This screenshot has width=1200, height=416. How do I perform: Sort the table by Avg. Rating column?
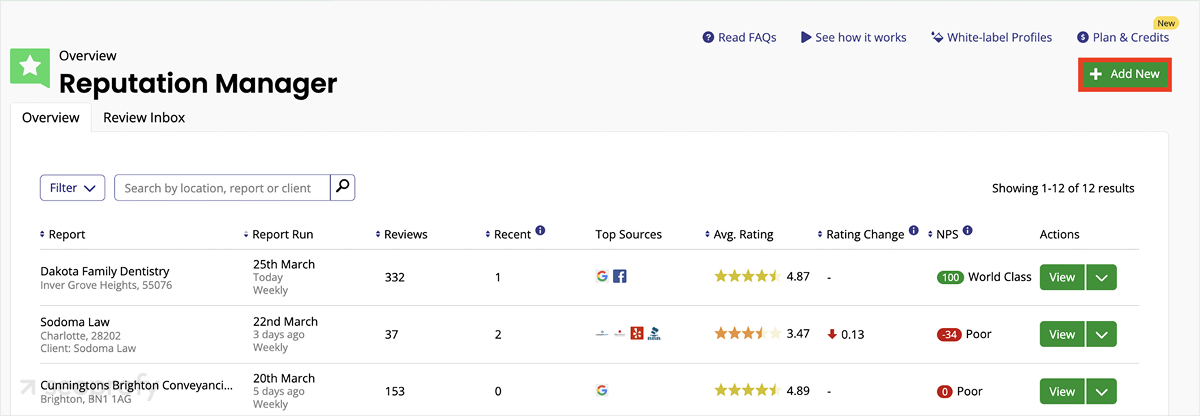click(739, 234)
